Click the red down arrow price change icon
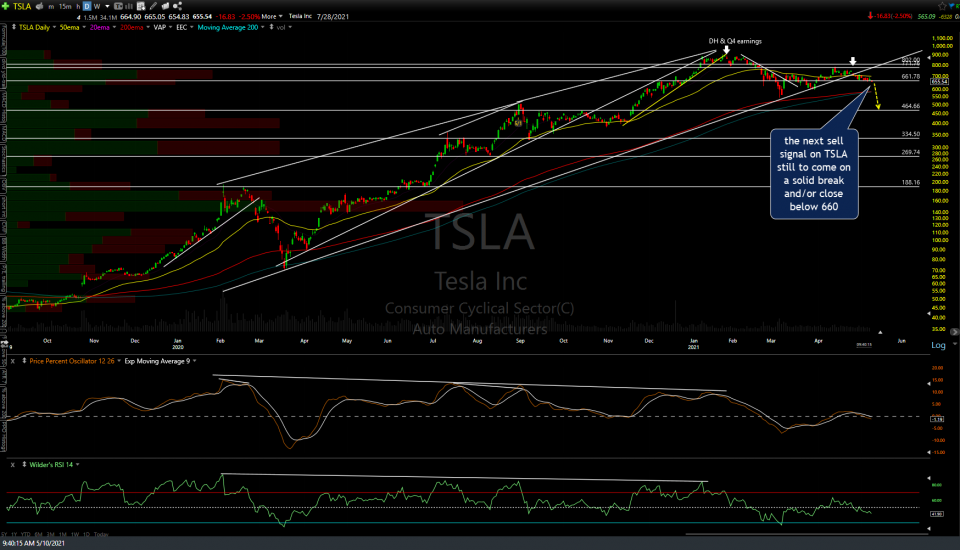Image resolution: width=960 pixels, height=550 pixels. click(x=870, y=17)
